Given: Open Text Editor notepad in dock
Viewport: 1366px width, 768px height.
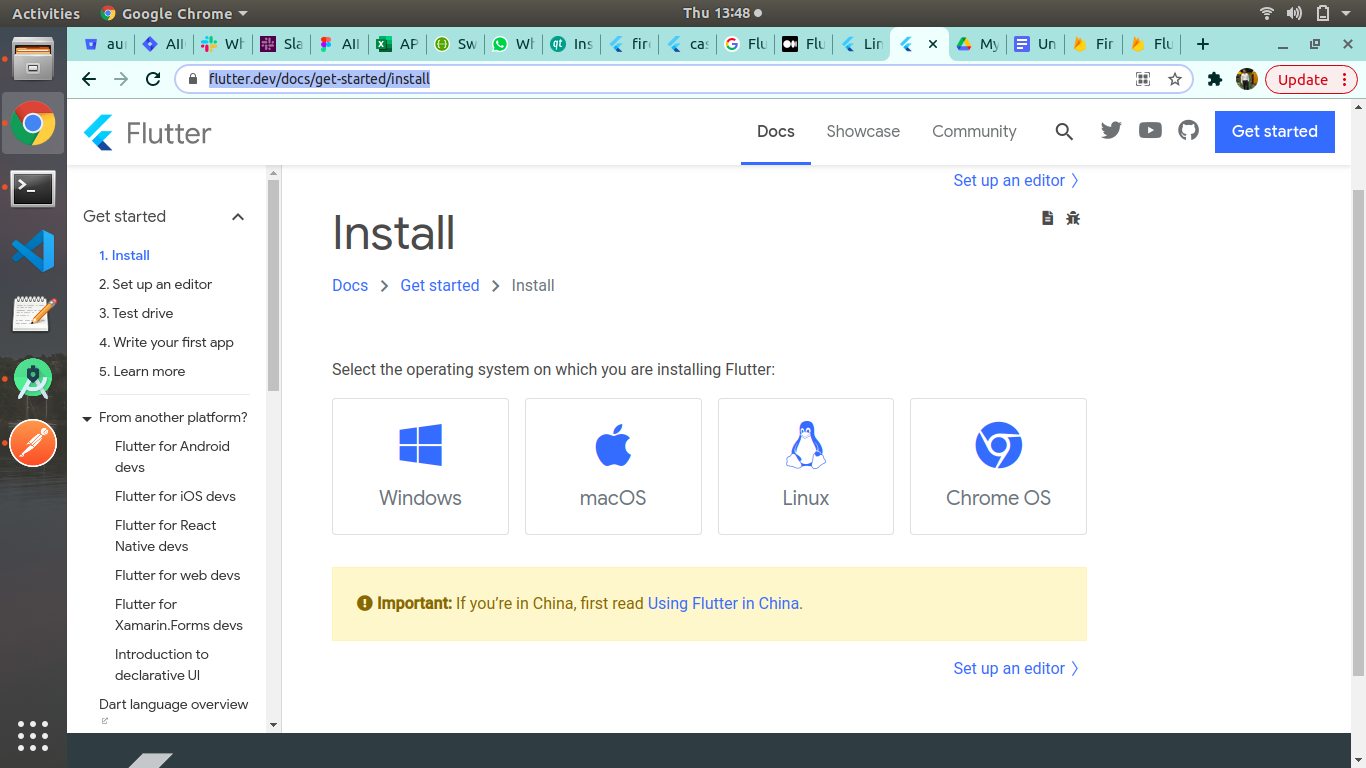Looking at the screenshot, I should tap(33, 314).
